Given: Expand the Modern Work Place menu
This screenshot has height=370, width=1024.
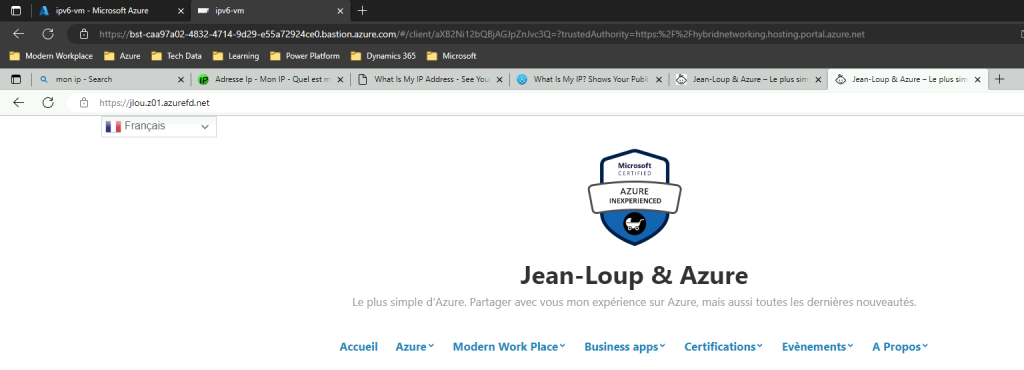Looking at the screenshot, I should pyautogui.click(x=509, y=347).
